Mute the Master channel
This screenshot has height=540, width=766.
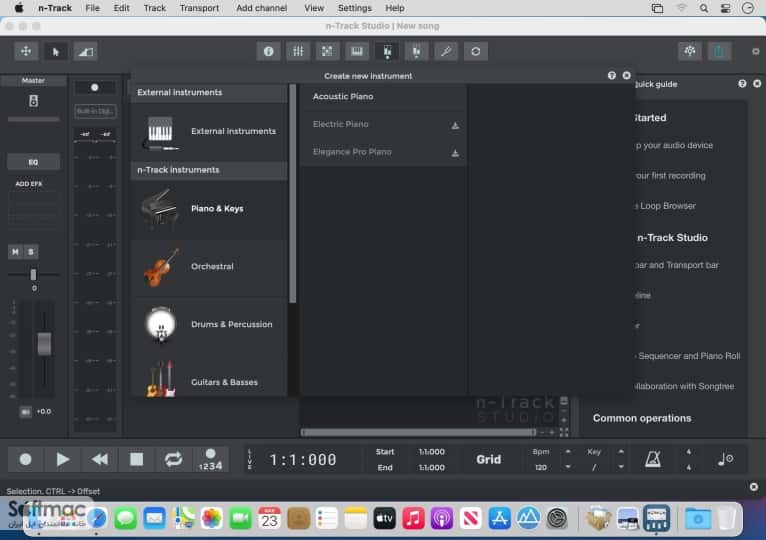(x=15, y=252)
